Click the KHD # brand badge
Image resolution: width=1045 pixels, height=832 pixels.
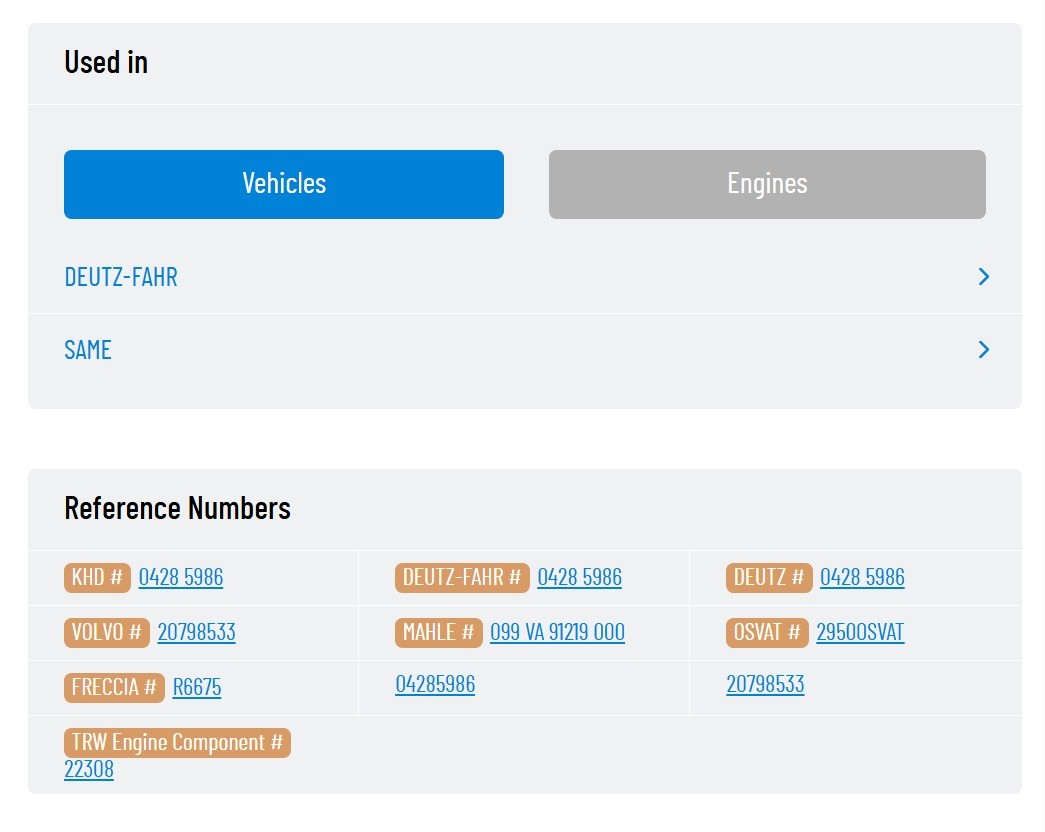tap(97, 577)
